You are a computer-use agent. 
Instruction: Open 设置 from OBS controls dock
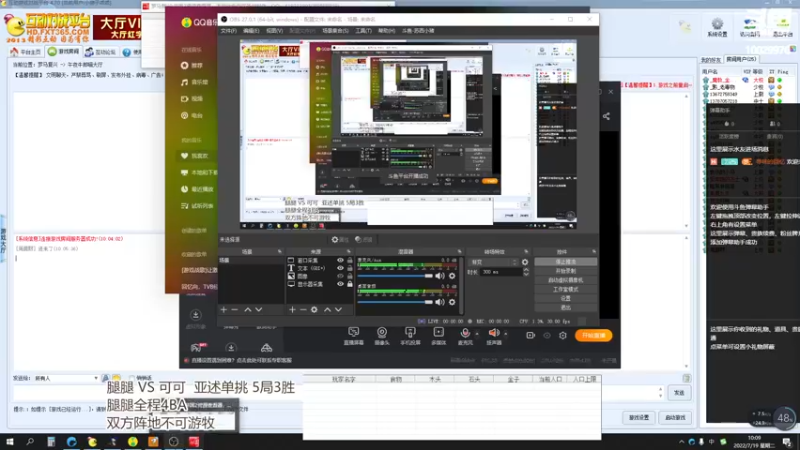(565, 298)
